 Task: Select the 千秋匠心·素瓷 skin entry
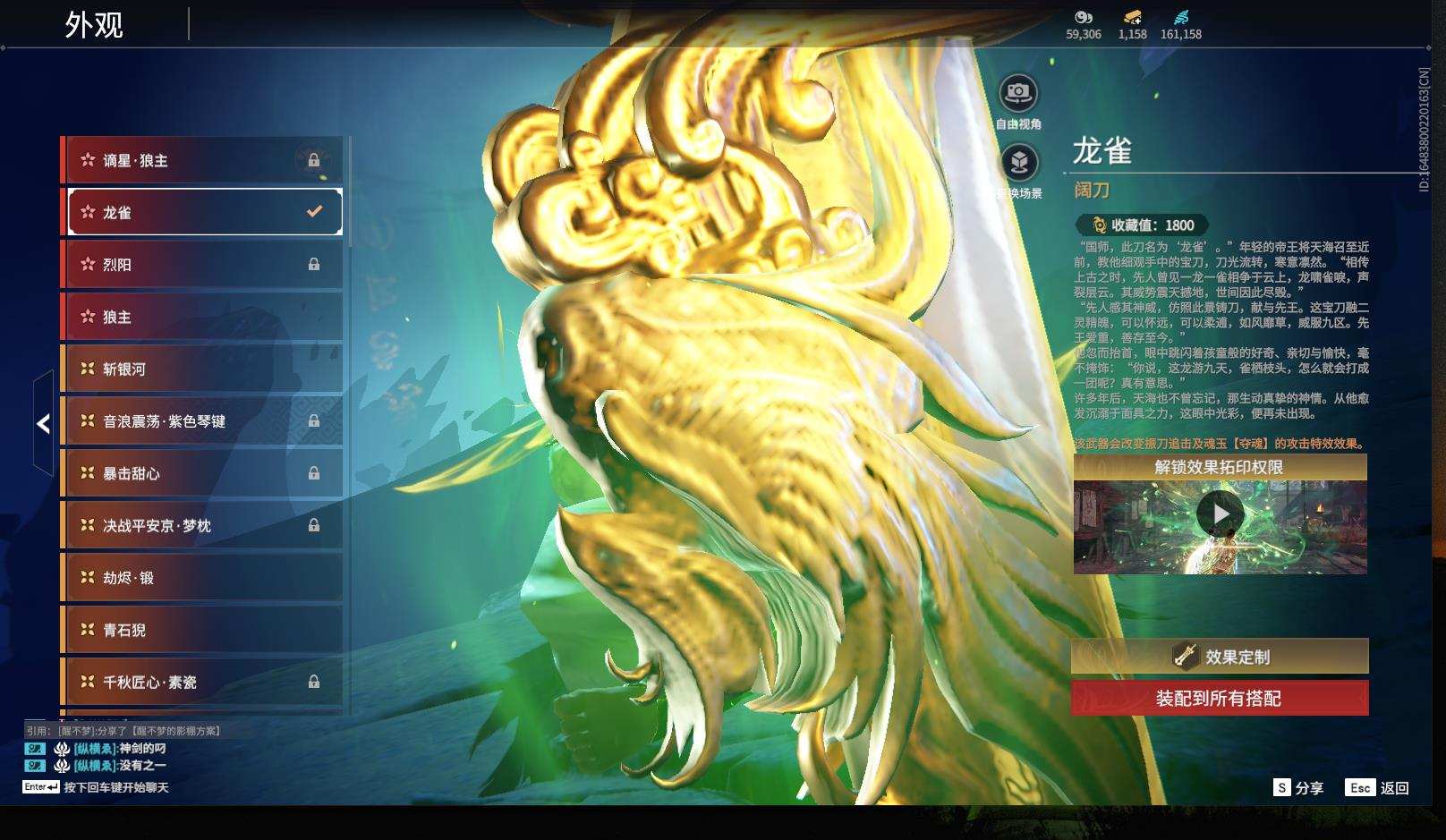click(x=201, y=682)
